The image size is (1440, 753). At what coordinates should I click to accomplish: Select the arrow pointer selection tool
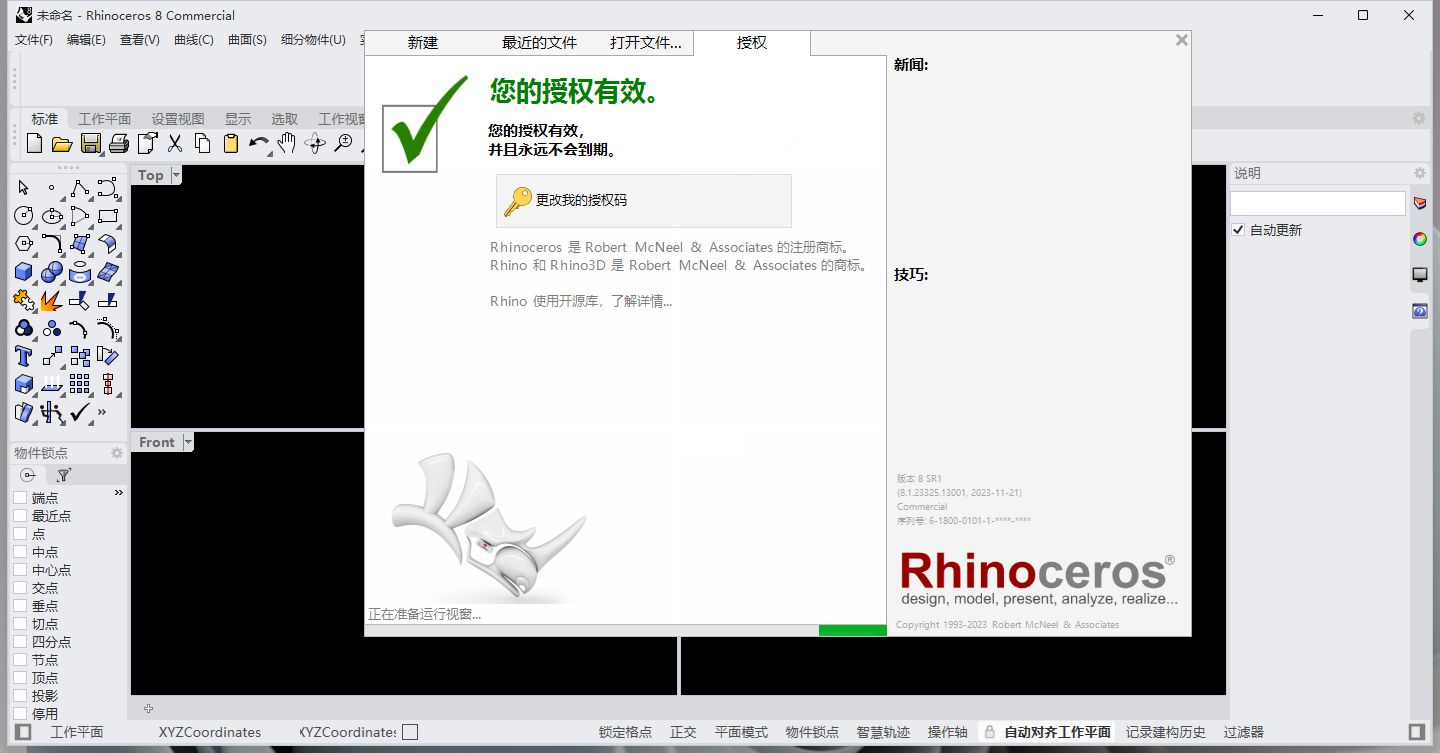[24, 188]
